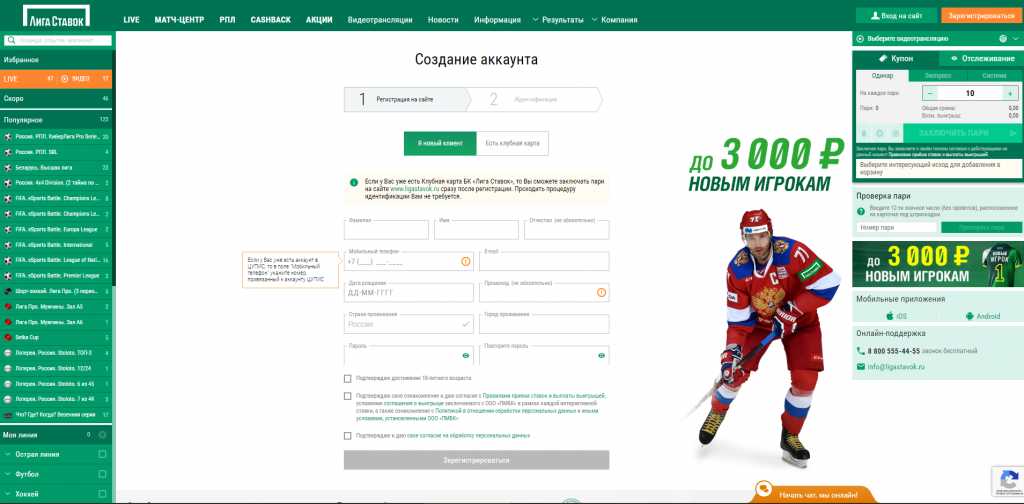
Task: Click the gray Зарегистрироваться submit button
Action: click(476, 460)
